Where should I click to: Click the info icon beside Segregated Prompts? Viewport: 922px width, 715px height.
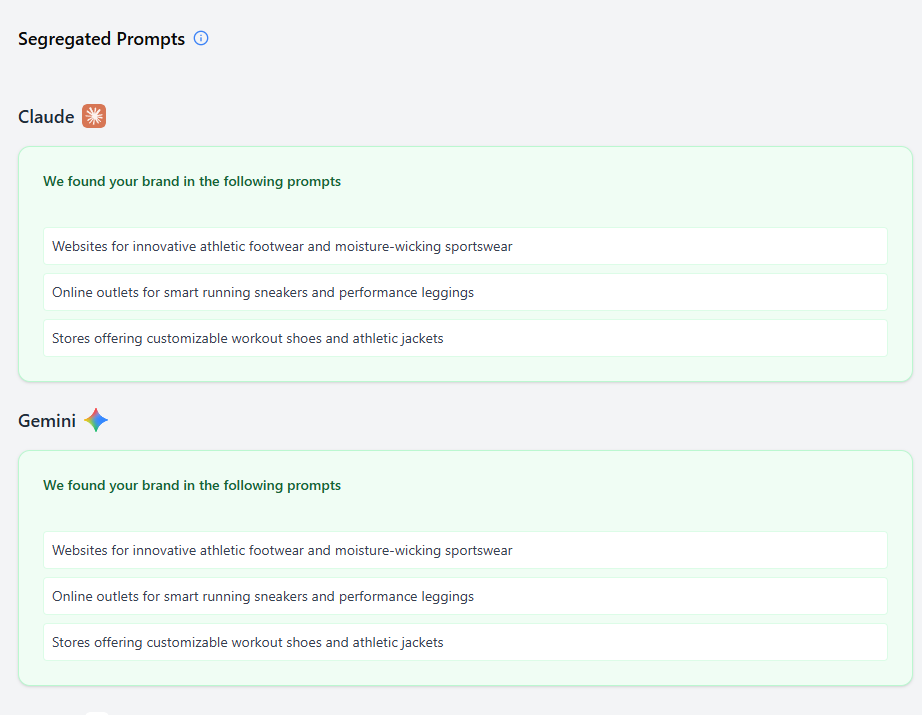click(201, 39)
